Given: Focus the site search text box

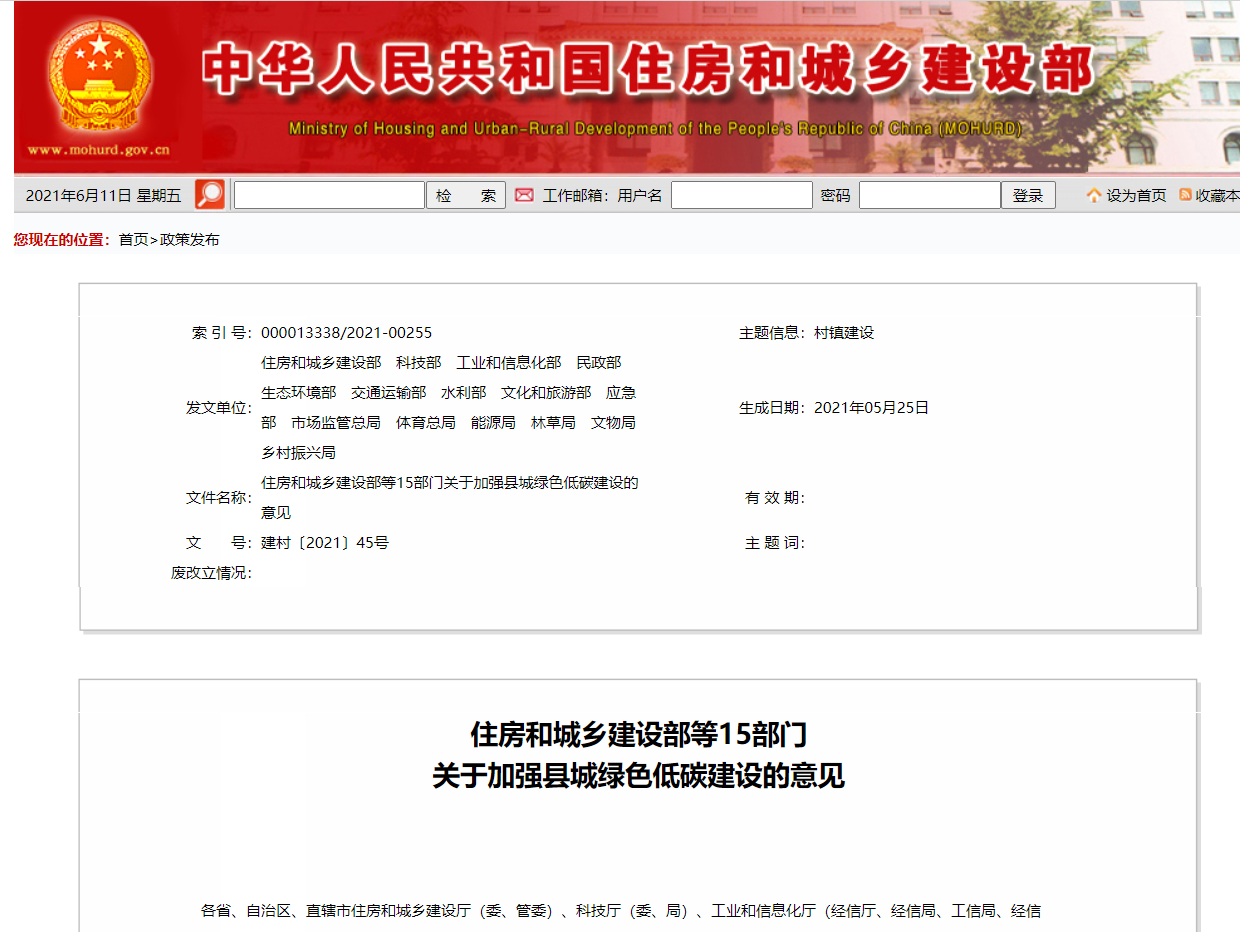Looking at the screenshot, I should pyautogui.click(x=329, y=195).
